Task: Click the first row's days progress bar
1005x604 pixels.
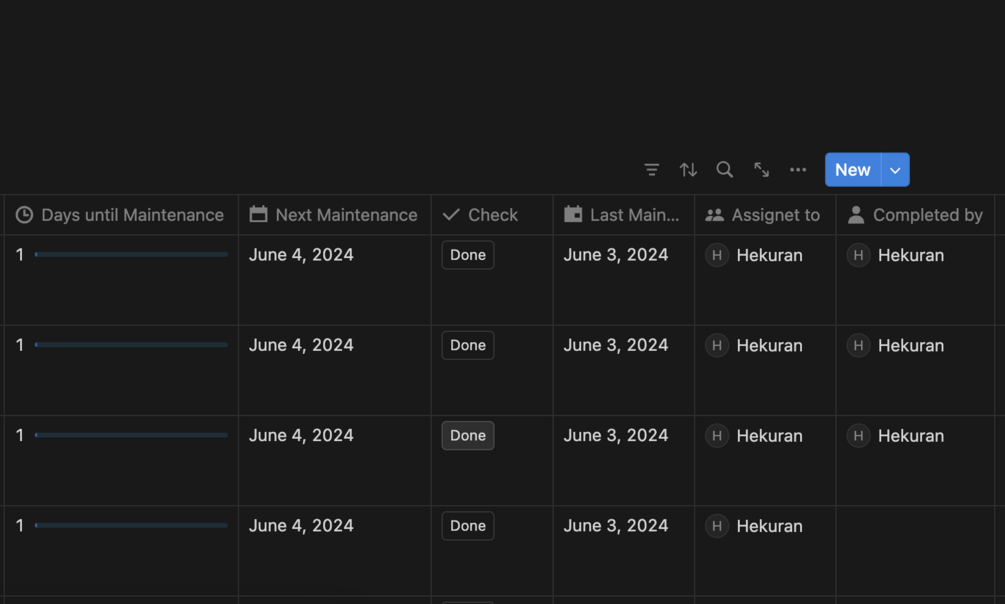Action: click(131, 255)
